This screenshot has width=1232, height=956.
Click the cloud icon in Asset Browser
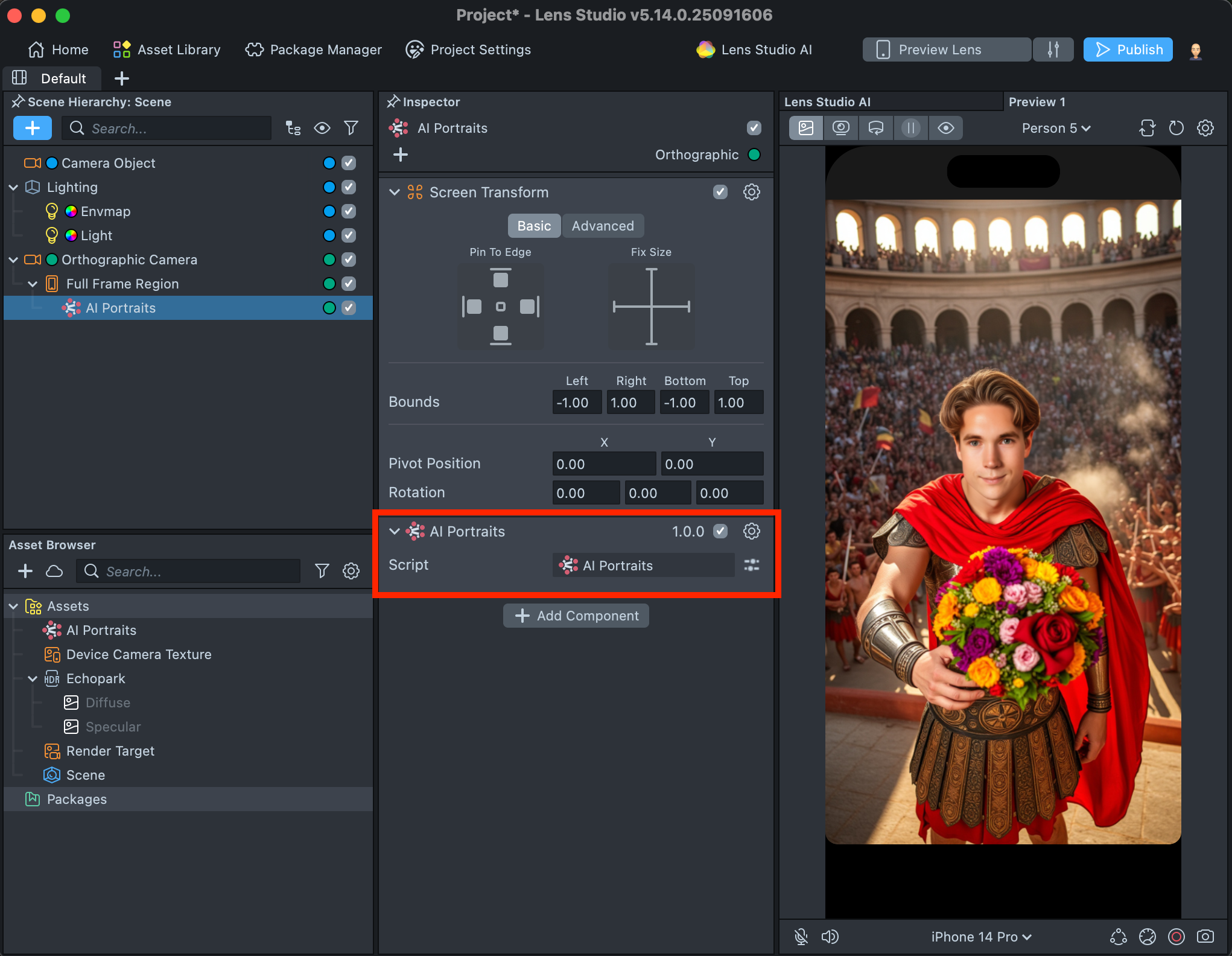click(x=54, y=571)
